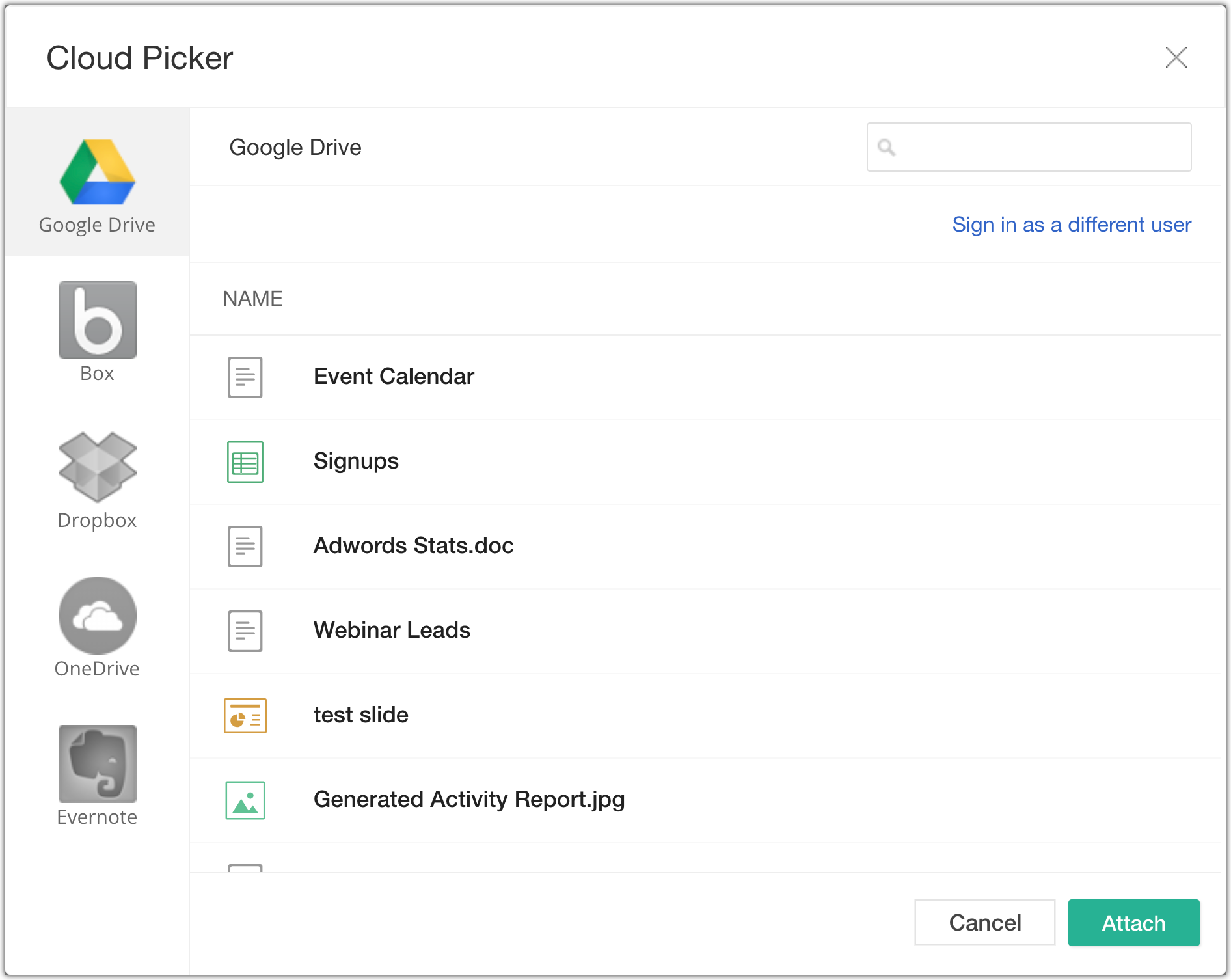Open the Dropbox source icon
The width and height of the screenshot is (1231, 980).
click(x=98, y=467)
